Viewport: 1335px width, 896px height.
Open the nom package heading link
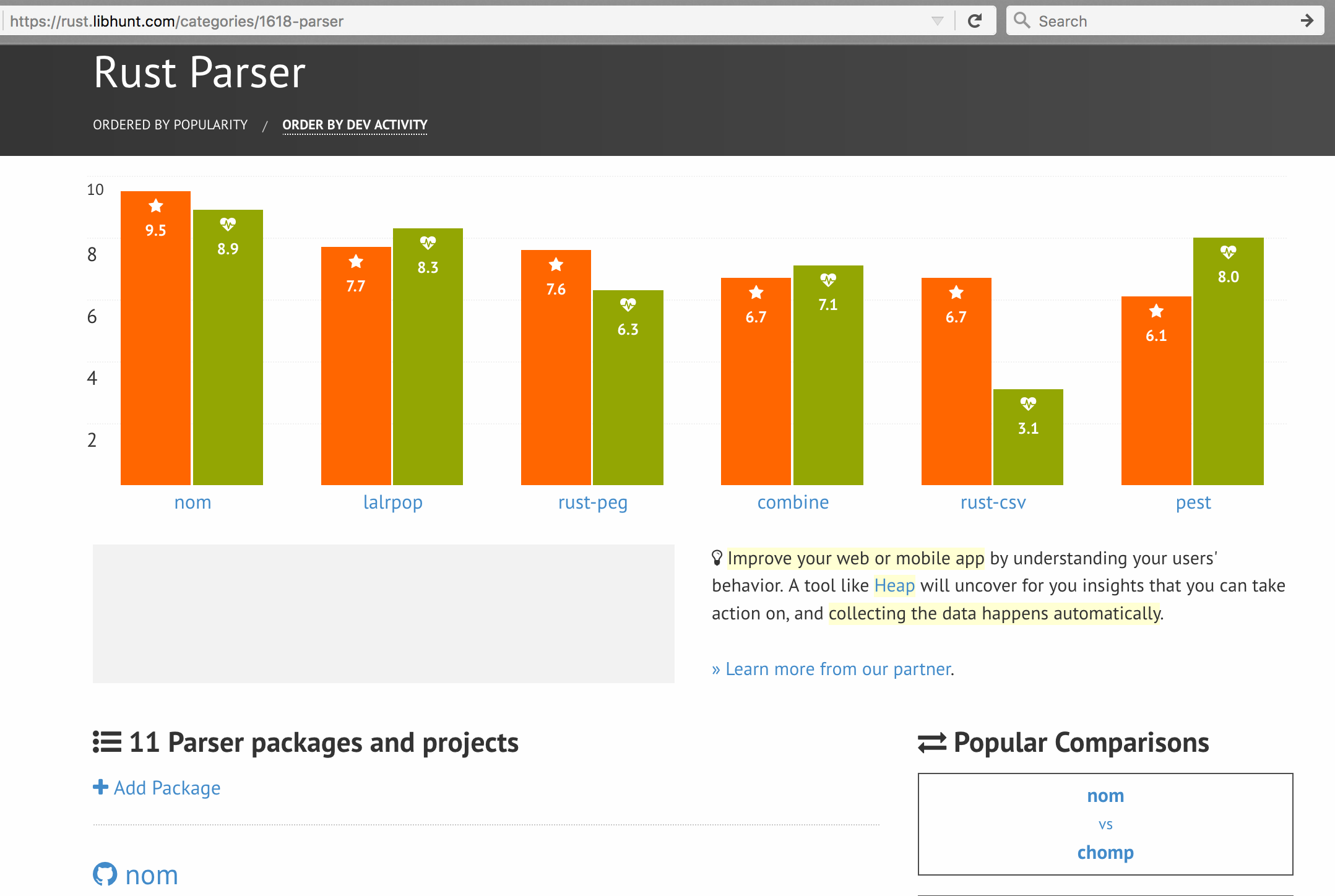click(152, 875)
